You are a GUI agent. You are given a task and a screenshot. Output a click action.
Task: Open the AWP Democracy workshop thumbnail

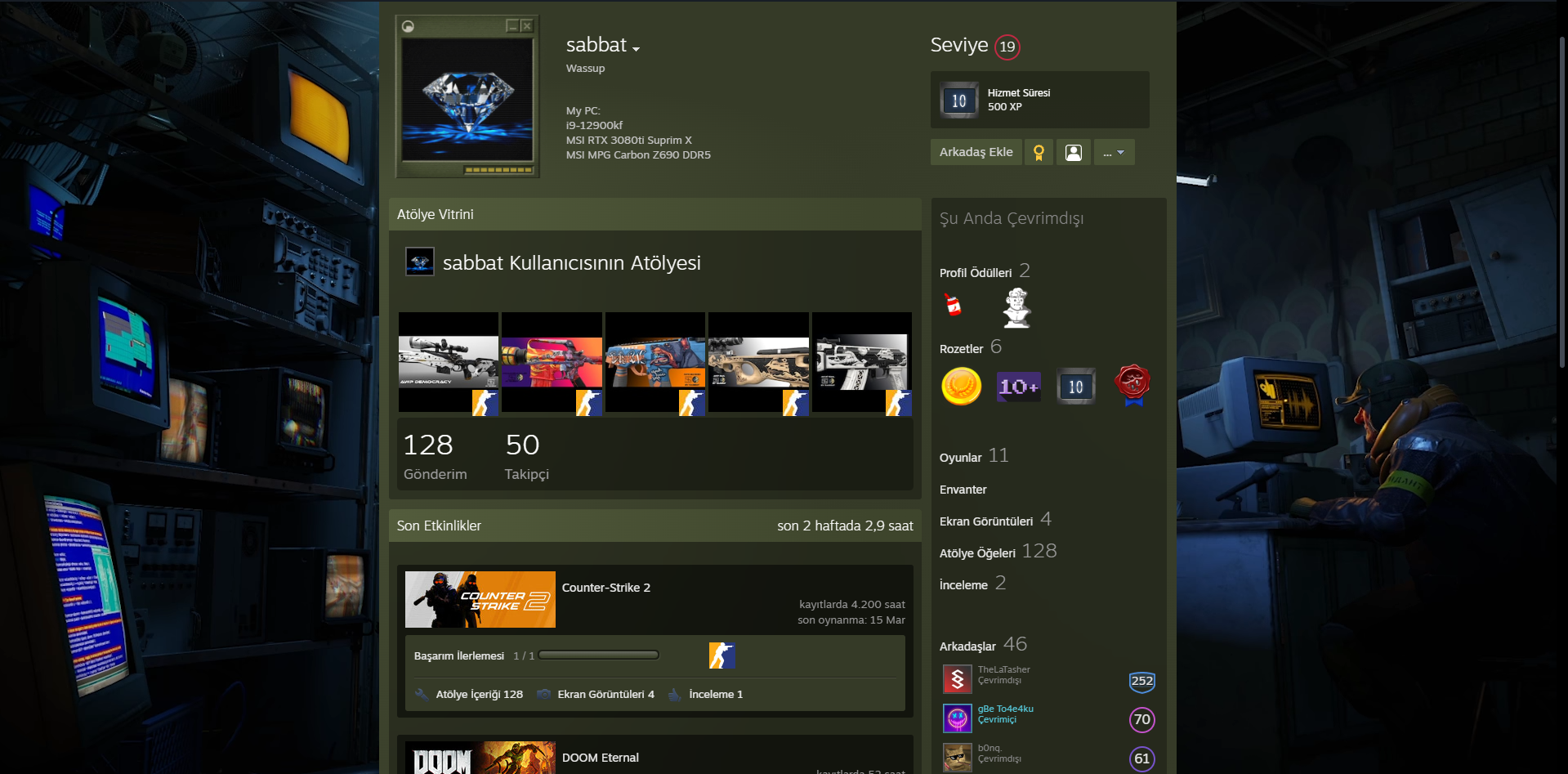[449, 364]
